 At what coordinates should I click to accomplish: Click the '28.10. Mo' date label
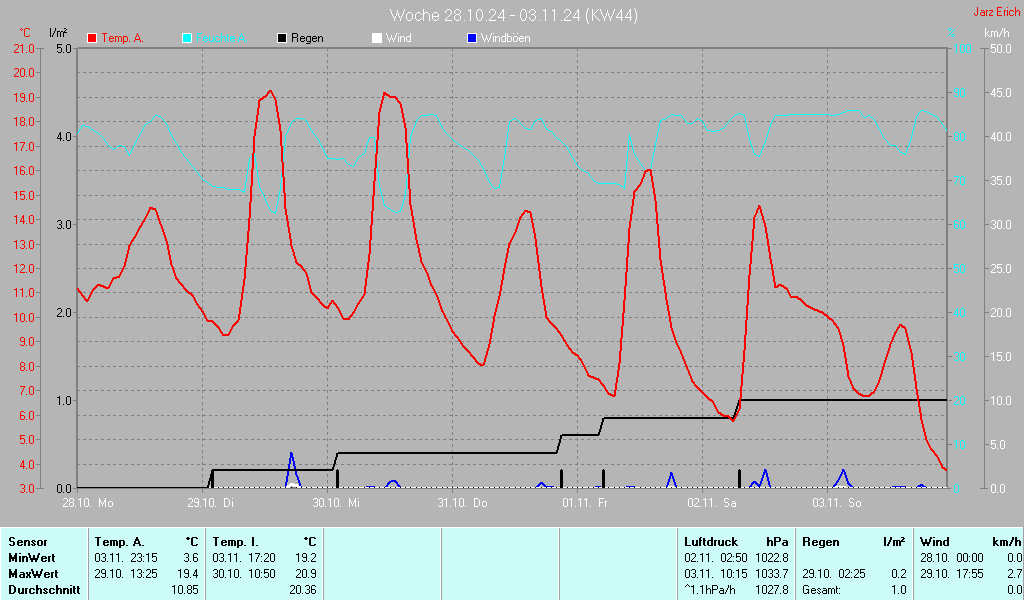tap(88, 503)
